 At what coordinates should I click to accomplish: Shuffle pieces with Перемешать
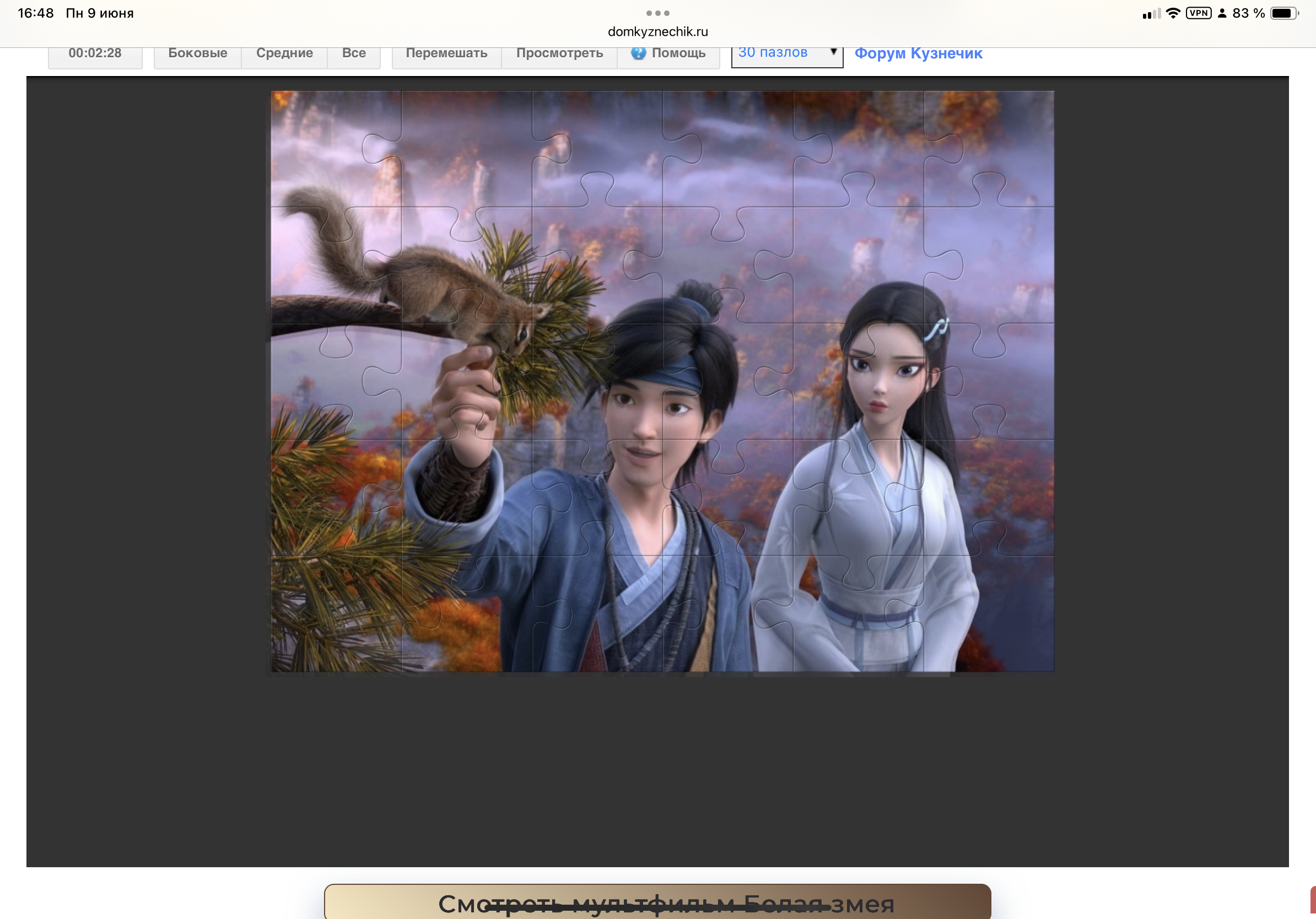[446, 55]
